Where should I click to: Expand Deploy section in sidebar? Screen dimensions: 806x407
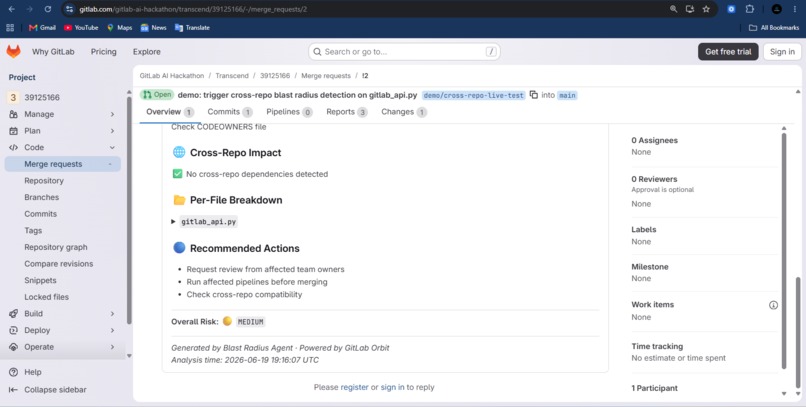(x=112, y=330)
